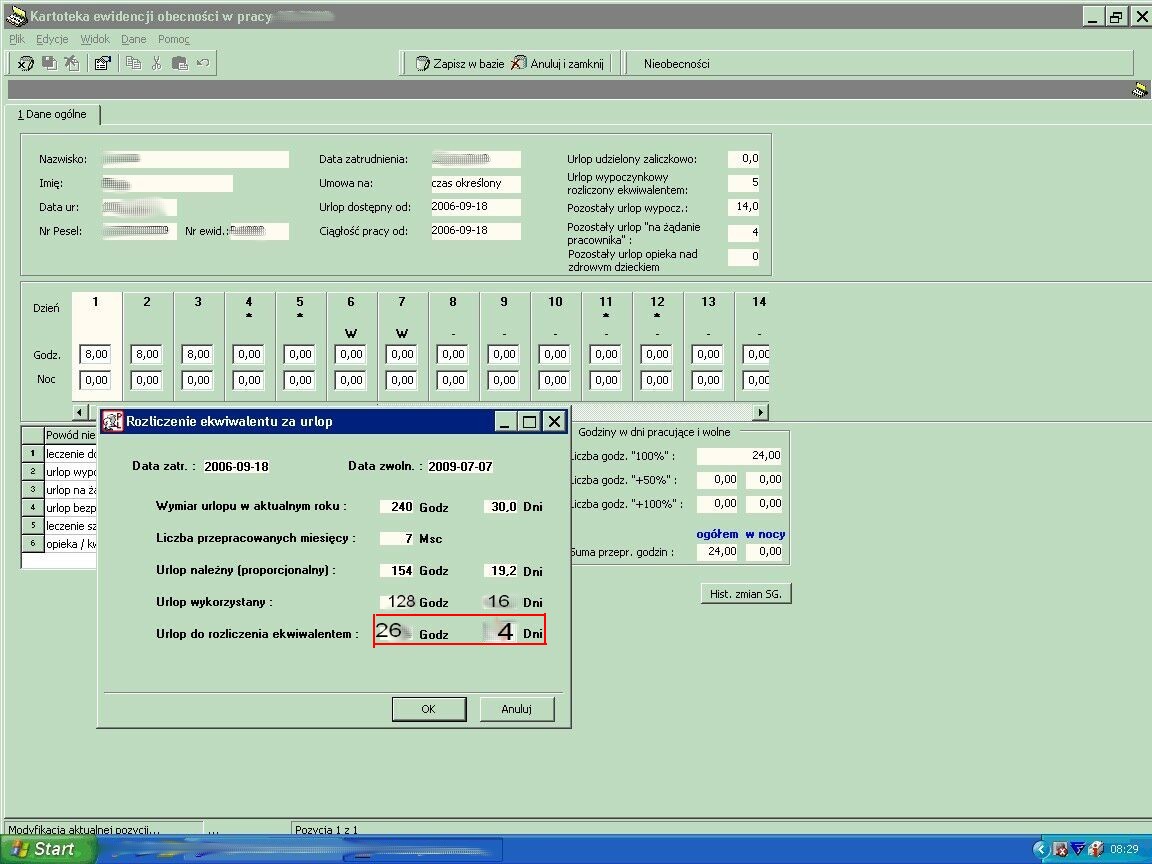Click Urlop należny 154 Godz value

point(397,571)
